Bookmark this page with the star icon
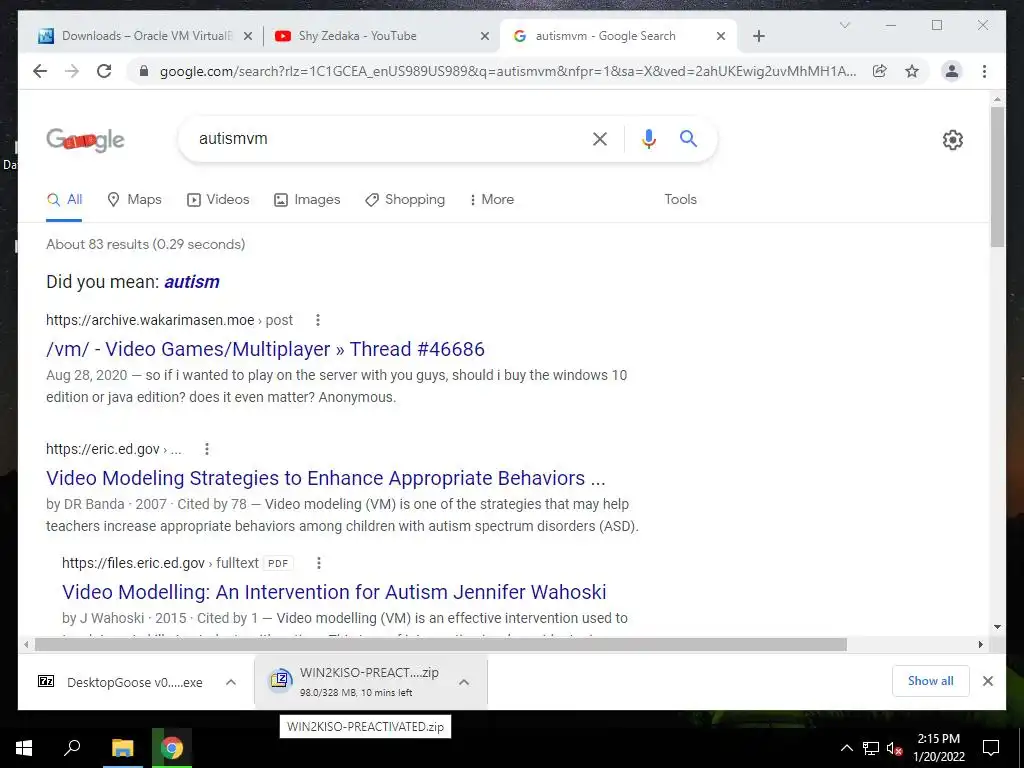This screenshot has height=768, width=1024. (x=912, y=71)
